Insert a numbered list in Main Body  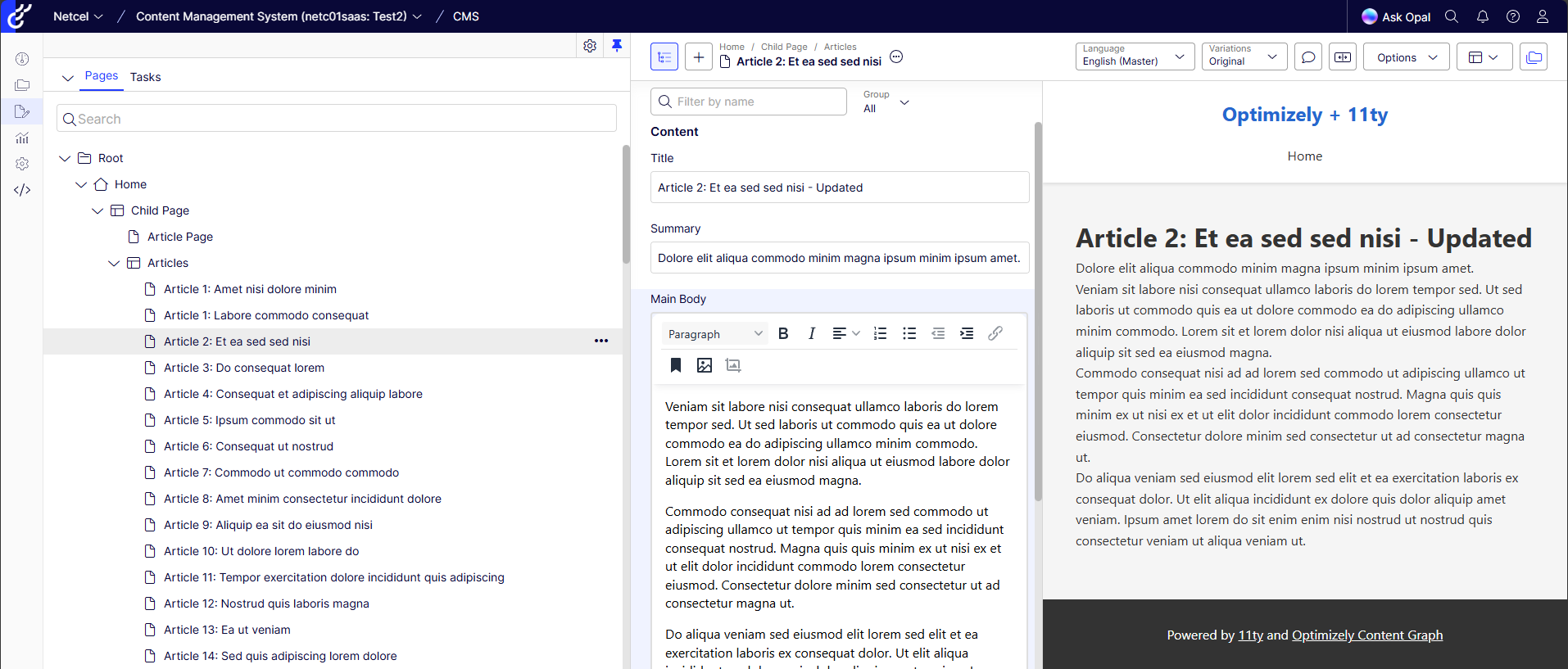click(x=880, y=333)
